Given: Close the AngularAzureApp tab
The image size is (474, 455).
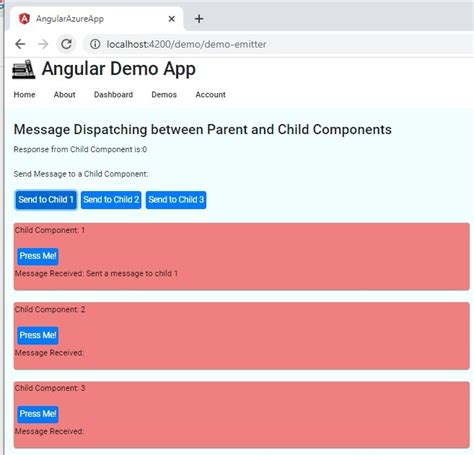Looking at the screenshot, I should click(172, 19).
